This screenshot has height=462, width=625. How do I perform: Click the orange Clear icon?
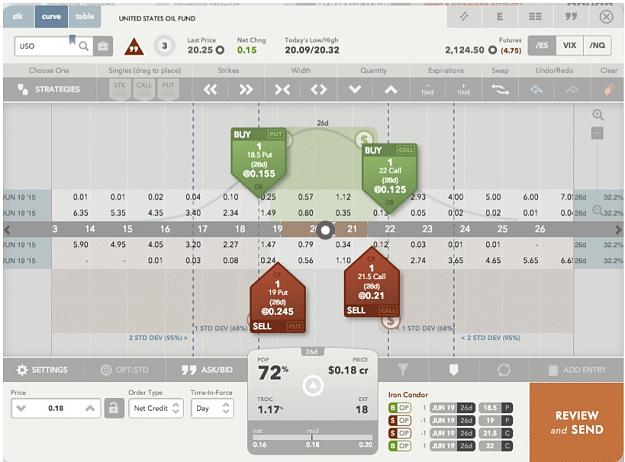(x=607, y=90)
